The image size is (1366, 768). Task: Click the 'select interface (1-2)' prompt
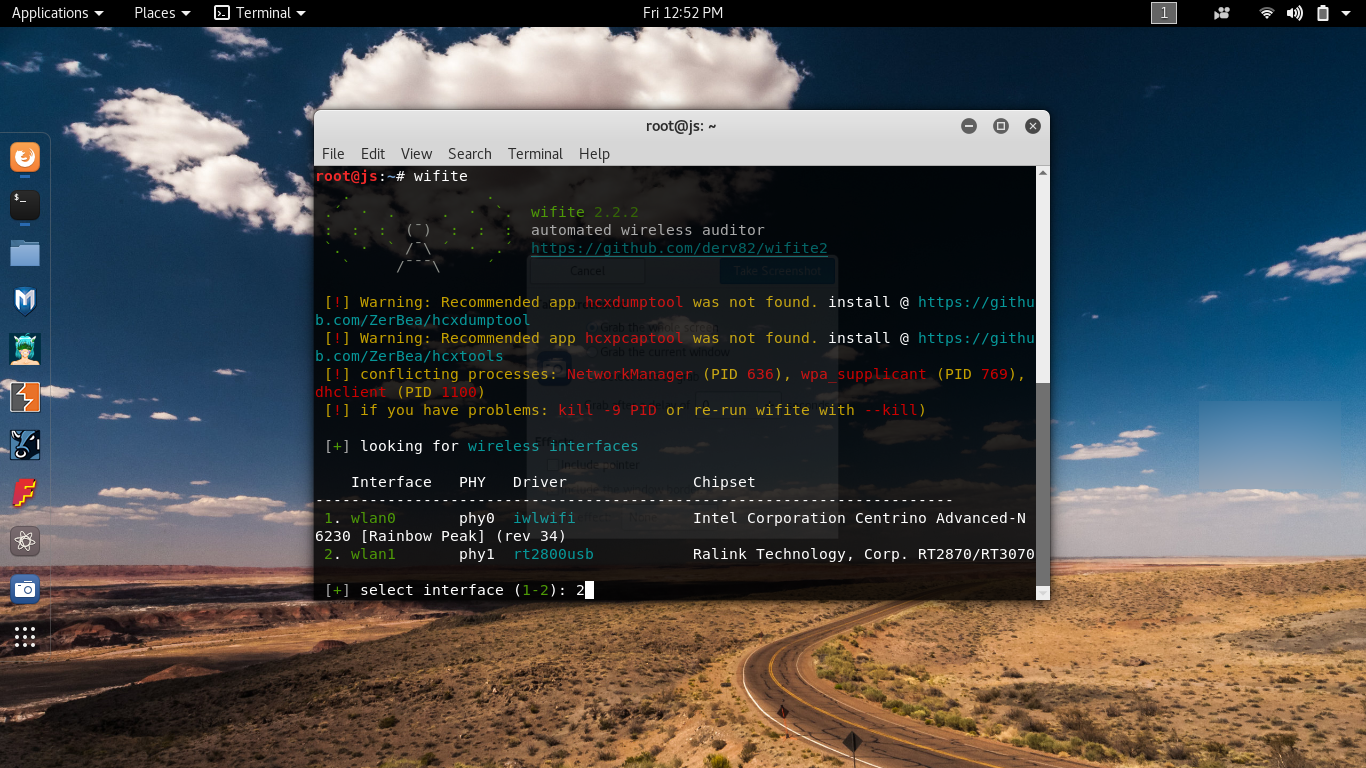[463, 590]
